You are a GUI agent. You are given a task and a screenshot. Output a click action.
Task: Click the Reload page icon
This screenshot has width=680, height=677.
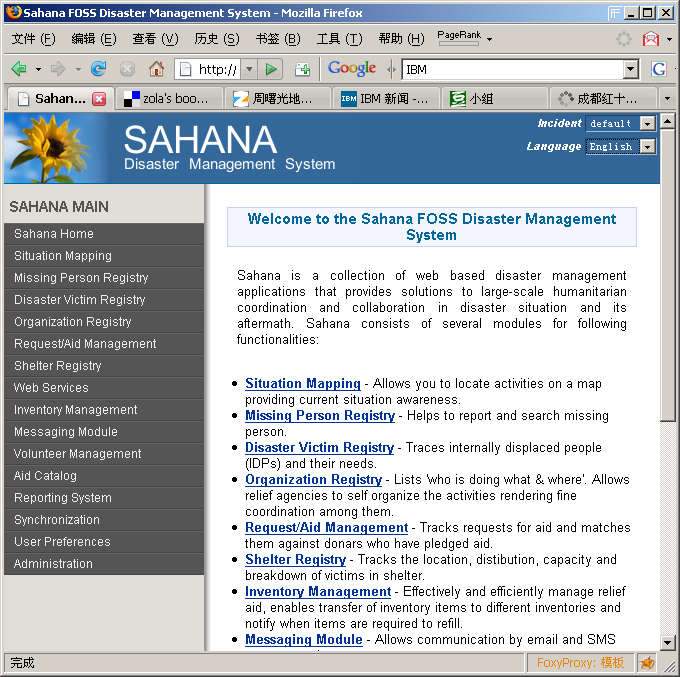click(x=98, y=69)
